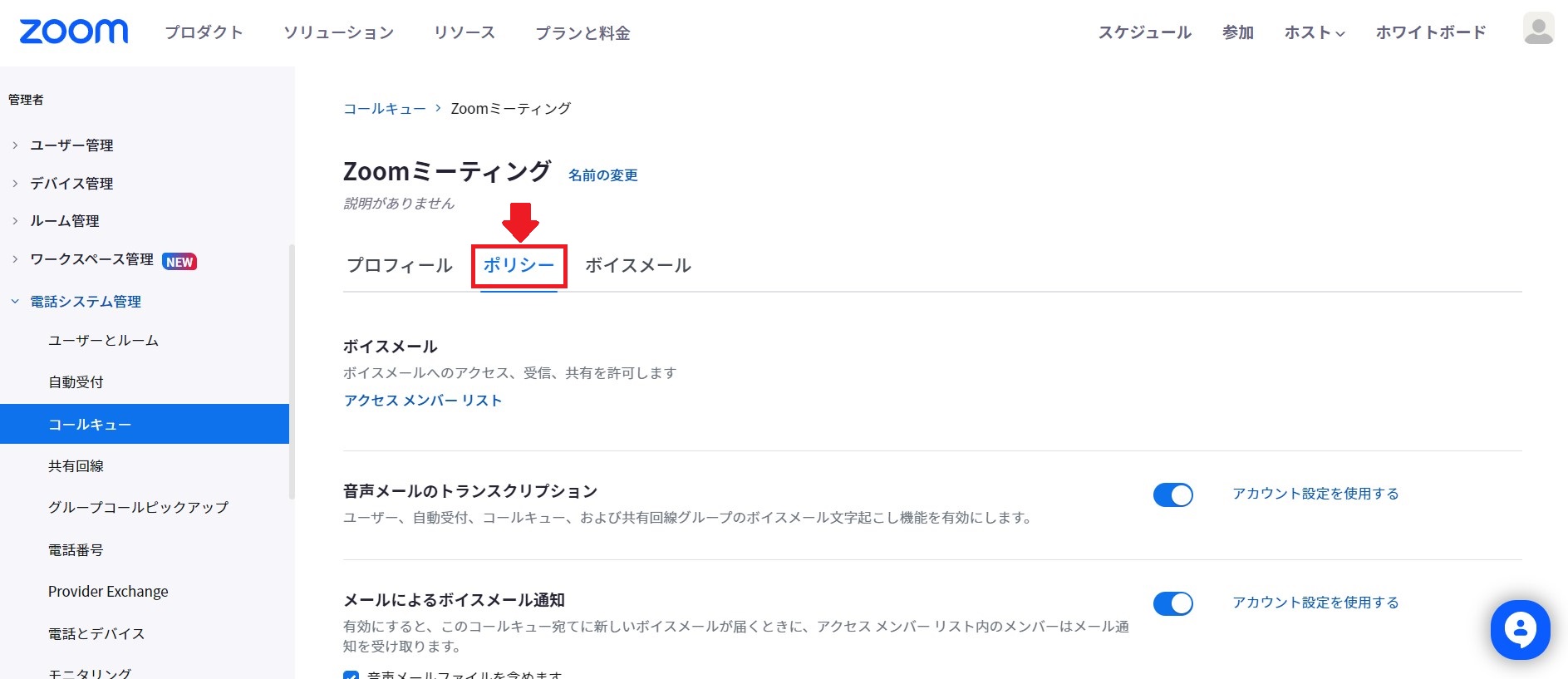Switch to the ポリシー tab

[519, 265]
